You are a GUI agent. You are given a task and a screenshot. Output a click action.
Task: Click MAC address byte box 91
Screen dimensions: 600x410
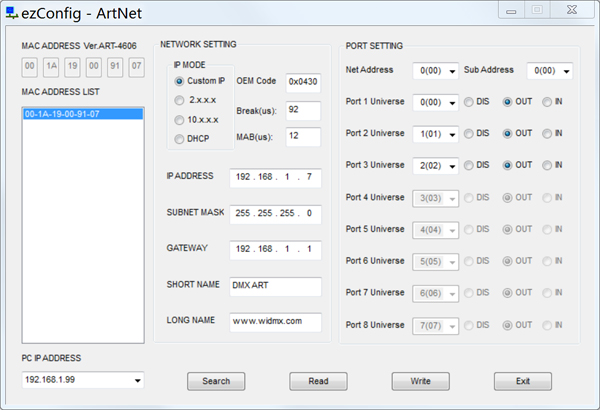pyautogui.click(x=115, y=67)
